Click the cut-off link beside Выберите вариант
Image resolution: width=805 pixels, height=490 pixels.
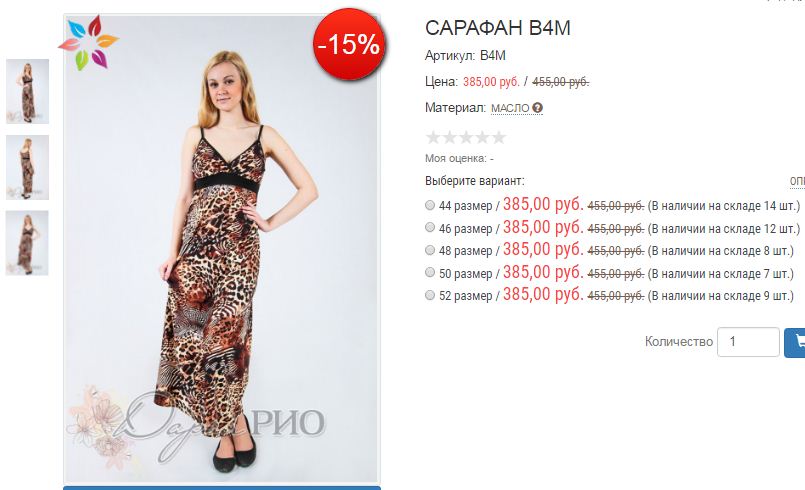coord(797,181)
